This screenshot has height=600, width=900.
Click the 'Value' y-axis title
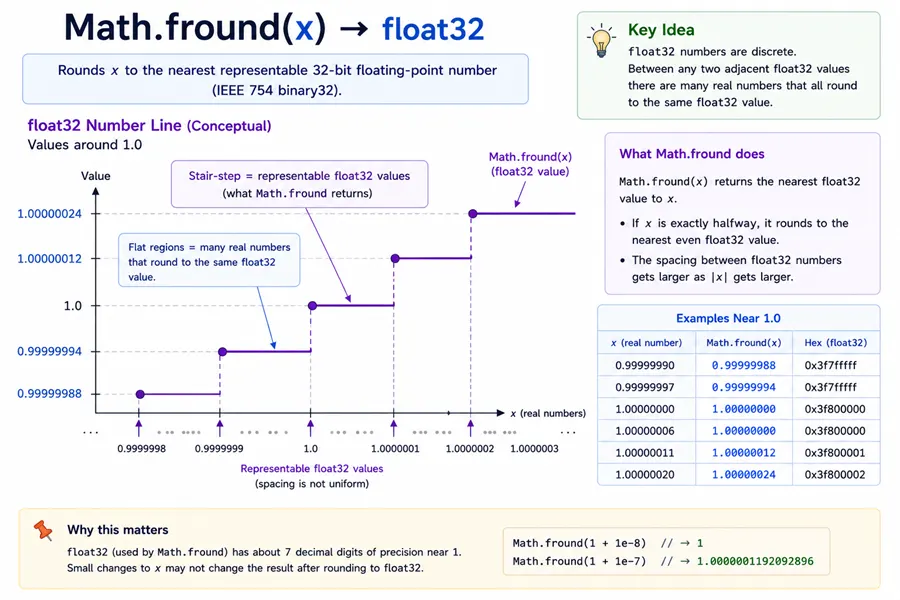[x=95, y=176]
